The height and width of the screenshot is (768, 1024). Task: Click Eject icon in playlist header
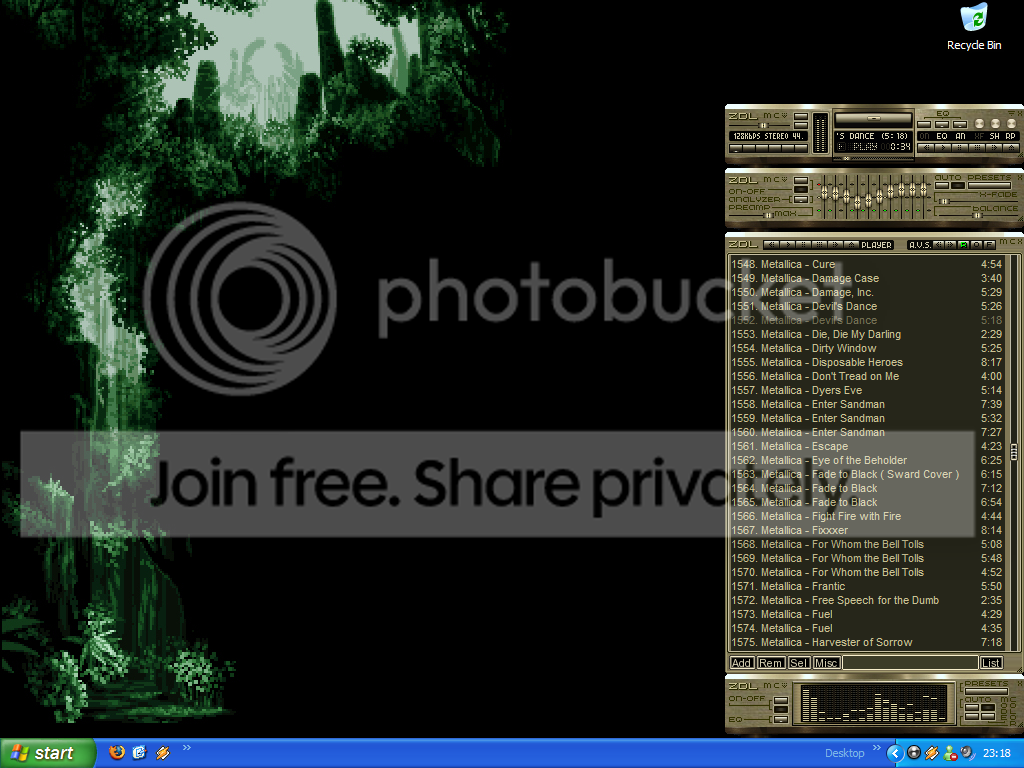852,245
